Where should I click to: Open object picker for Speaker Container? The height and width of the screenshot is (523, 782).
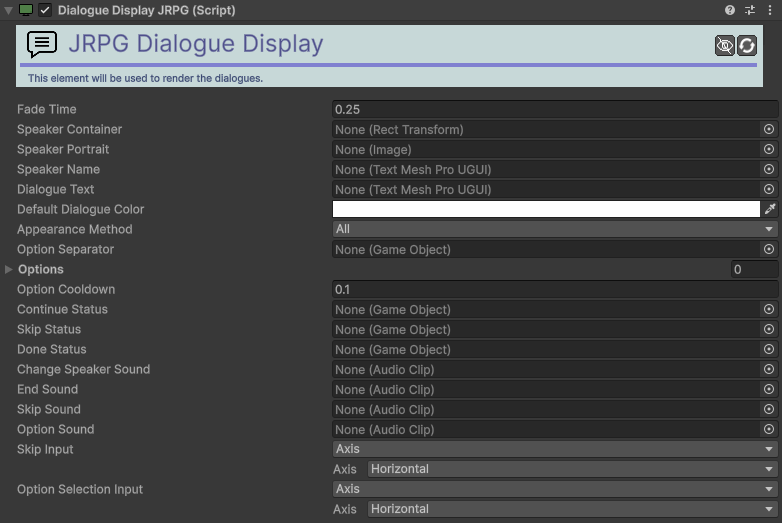click(x=769, y=130)
